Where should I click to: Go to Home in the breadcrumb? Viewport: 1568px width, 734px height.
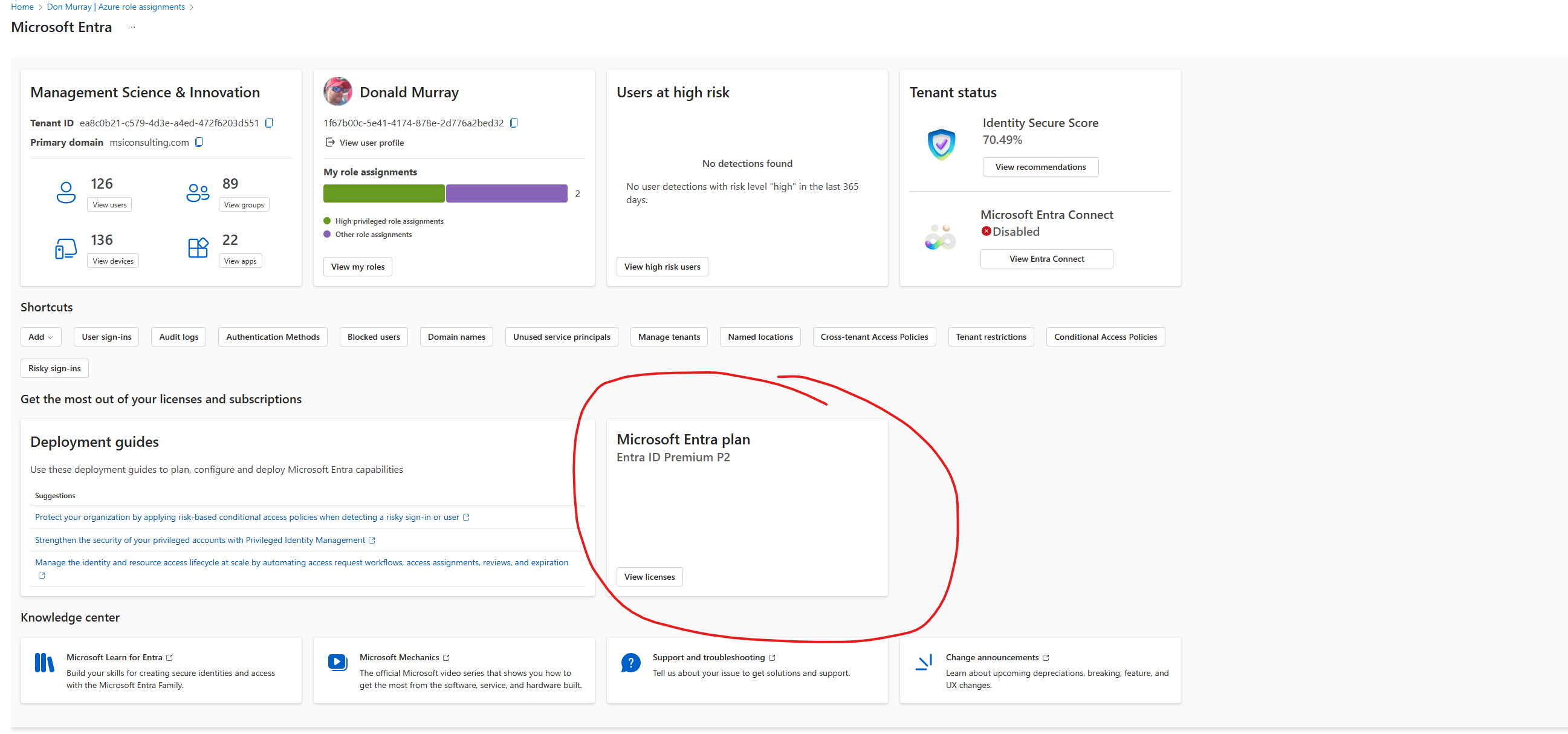22,7
